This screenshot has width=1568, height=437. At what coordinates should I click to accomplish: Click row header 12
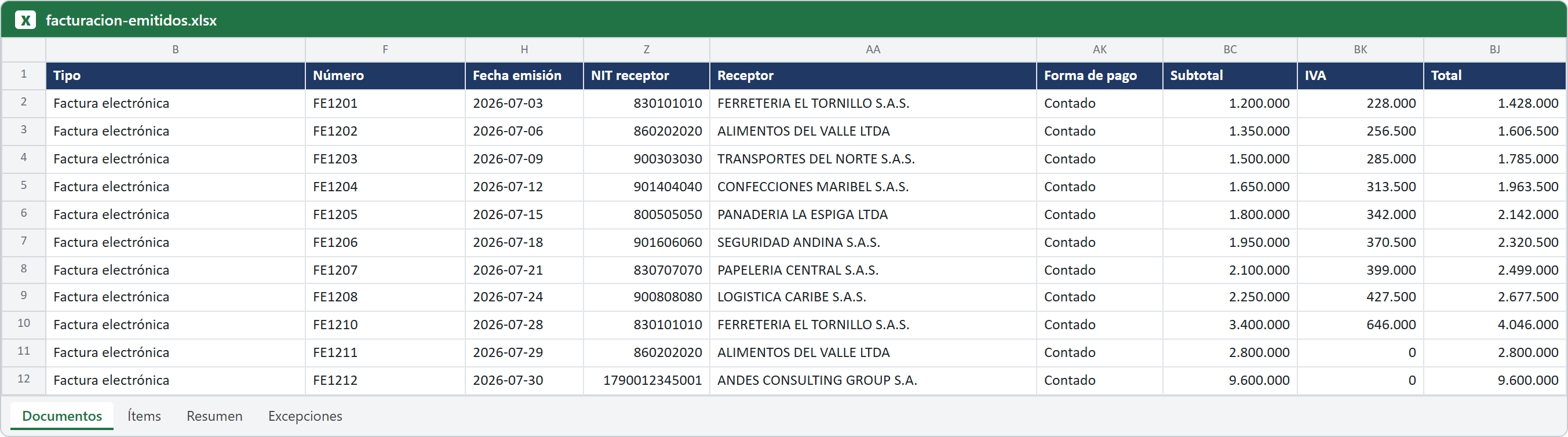coord(24,379)
